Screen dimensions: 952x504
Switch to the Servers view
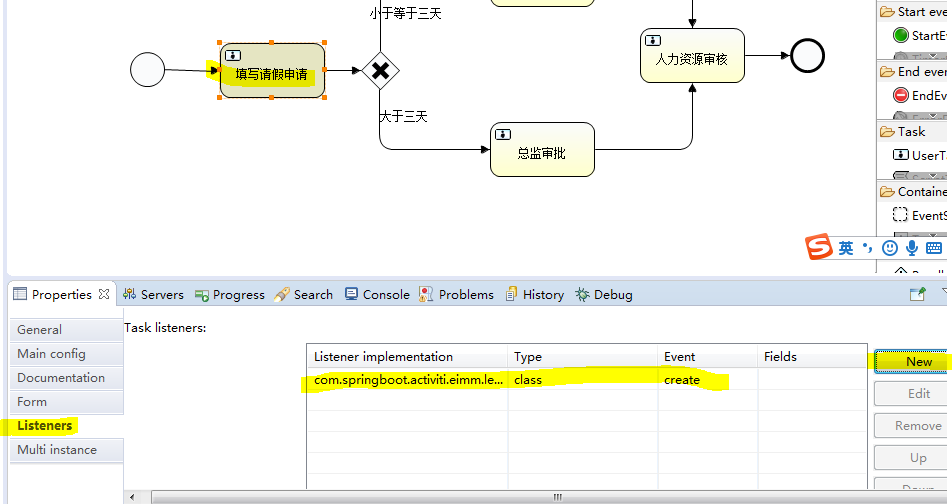[153, 295]
